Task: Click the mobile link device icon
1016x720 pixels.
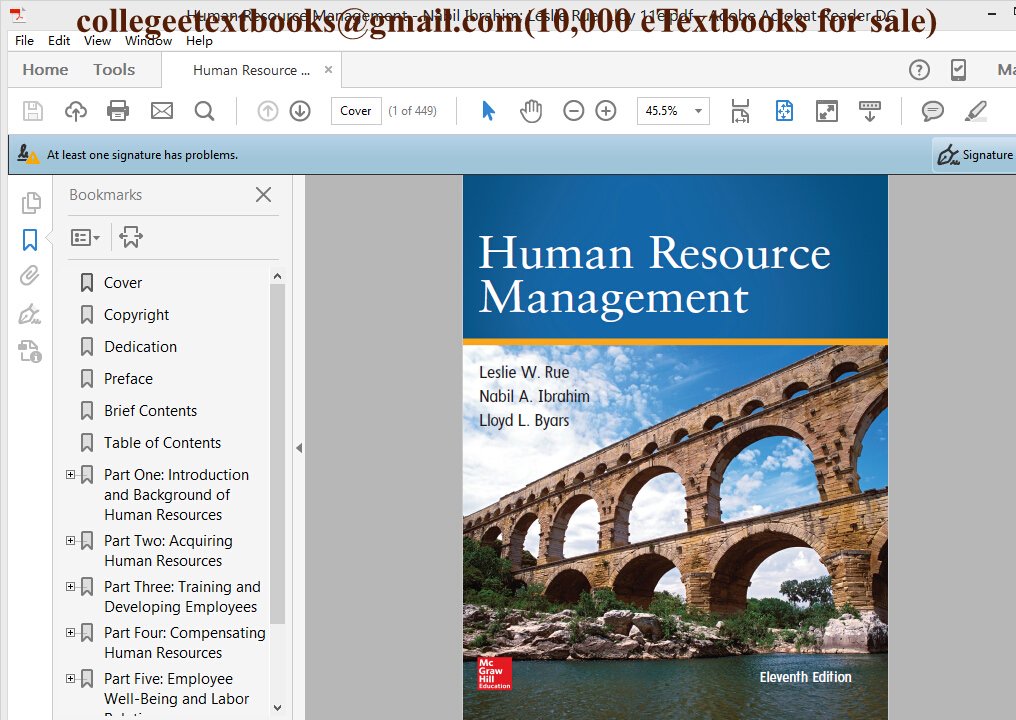Action: click(x=958, y=69)
